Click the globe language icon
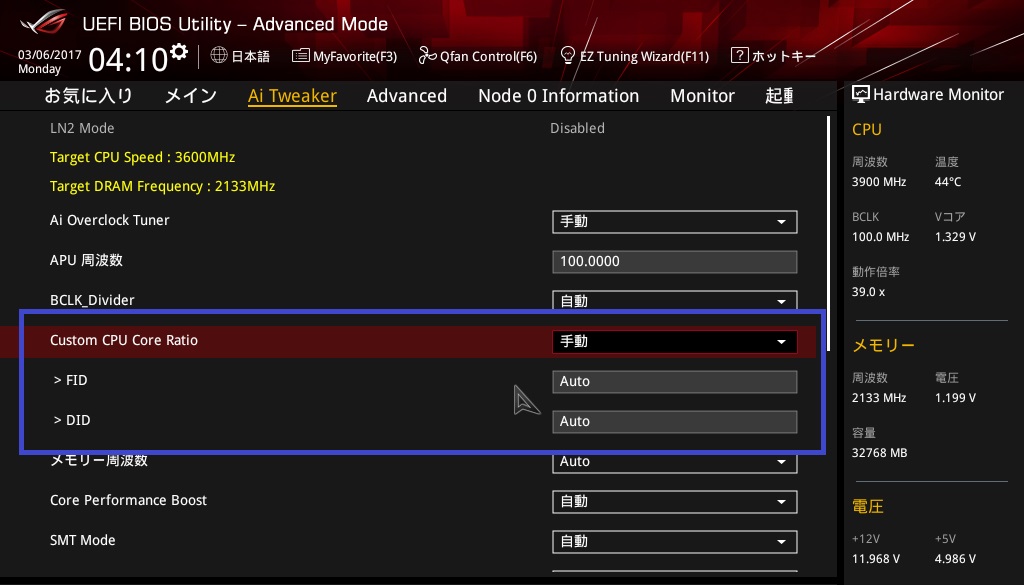The height and width of the screenshot is (585, 1024). click(219, 55)
